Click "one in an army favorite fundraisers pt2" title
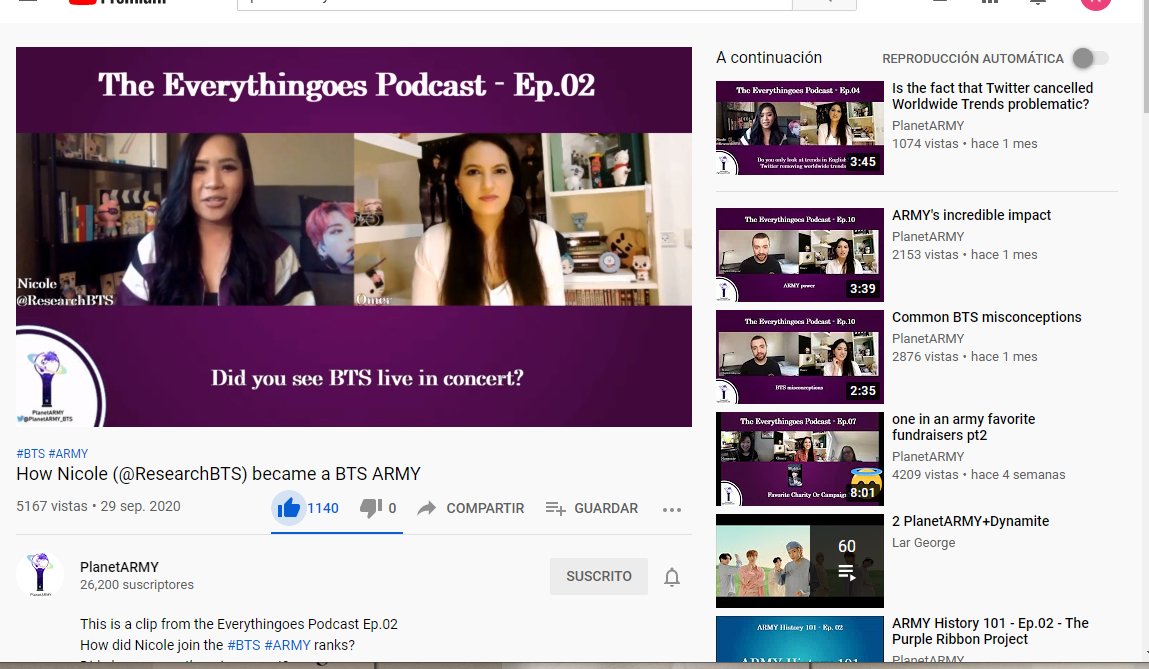This screenshot has height=669, width=1149. (x=964, y=426)
